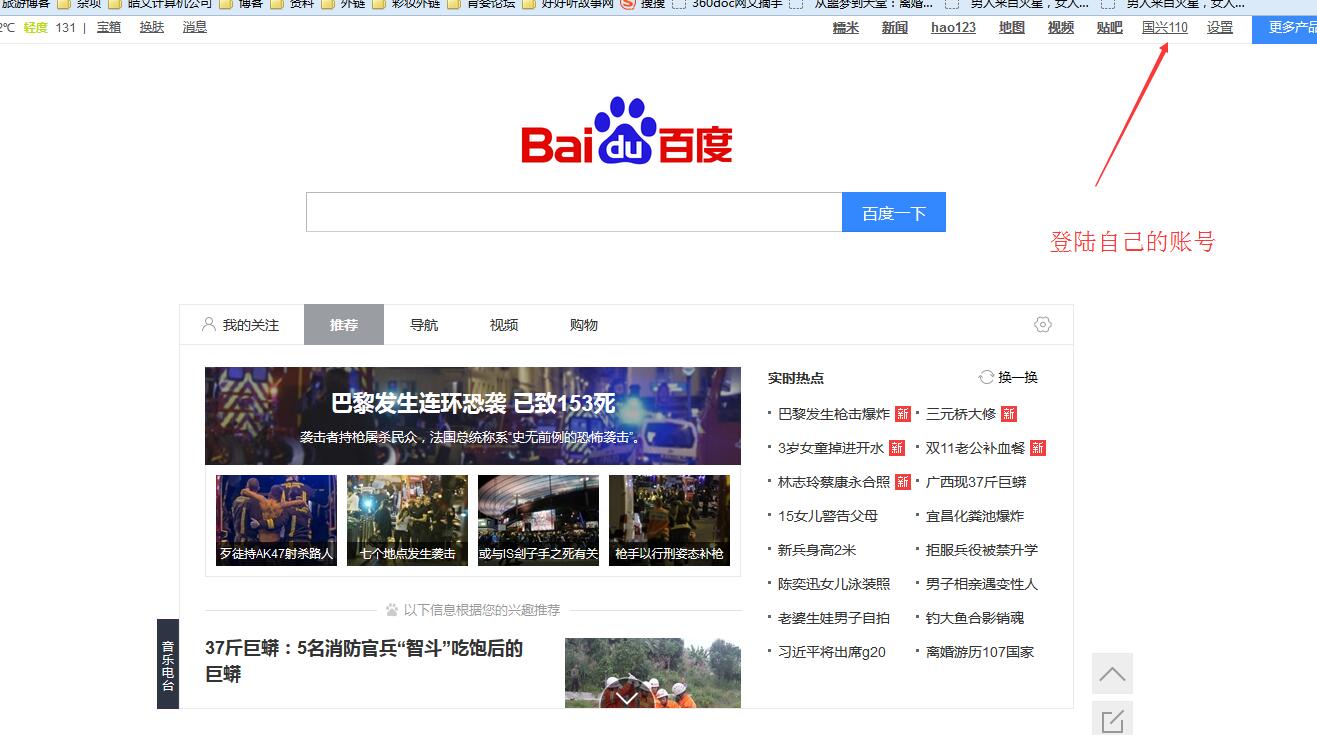The image size is (1317, 735).
Task: Open the settings gear icon in feed panel
Action: click(x=1043, y=325)
